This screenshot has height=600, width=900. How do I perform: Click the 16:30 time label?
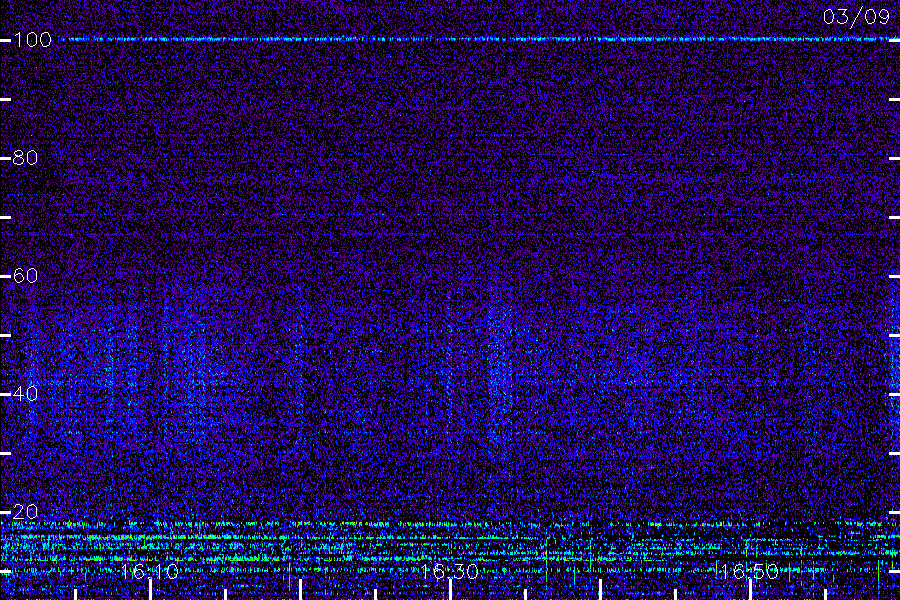point(450,571)
